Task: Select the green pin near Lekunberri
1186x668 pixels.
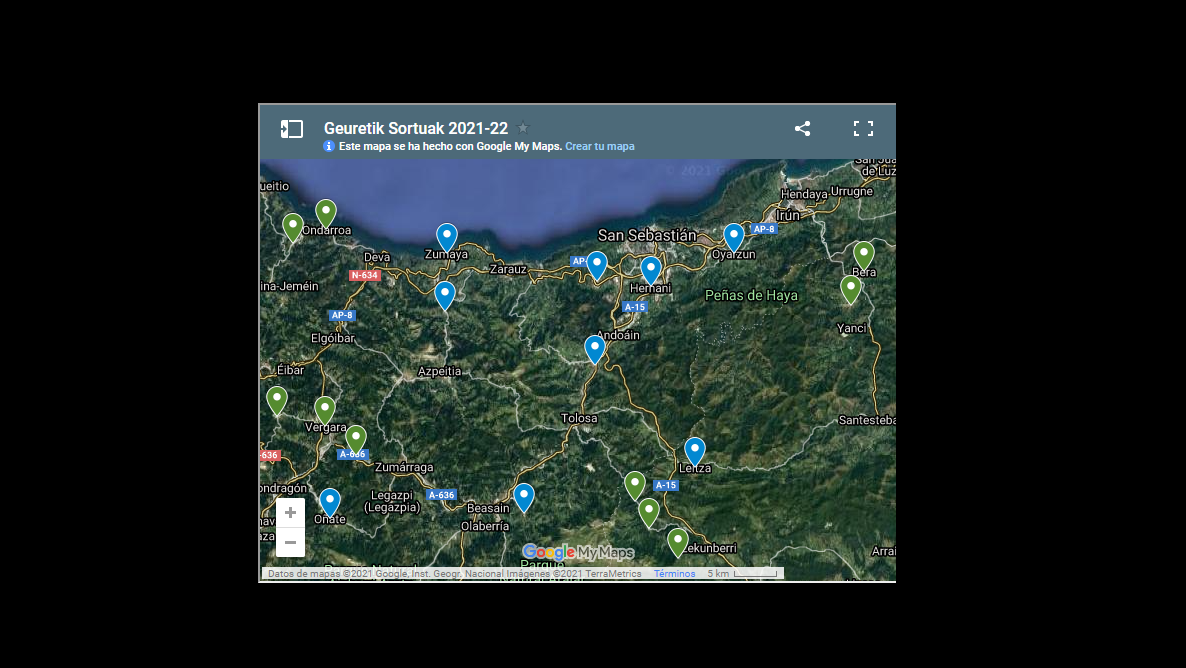Action: coord(678,541)
